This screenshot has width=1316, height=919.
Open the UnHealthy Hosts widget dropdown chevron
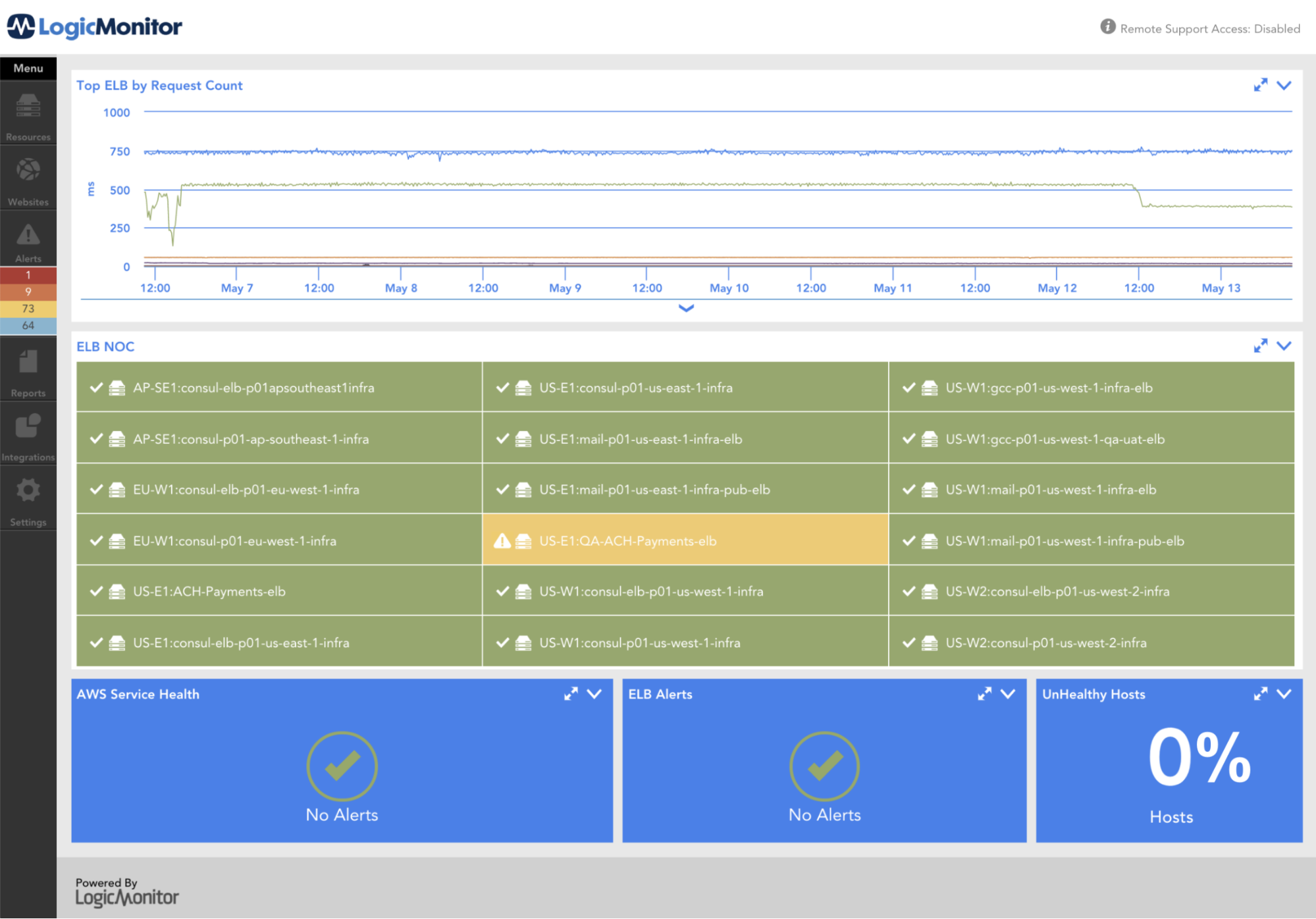(x=1284, y=693)
